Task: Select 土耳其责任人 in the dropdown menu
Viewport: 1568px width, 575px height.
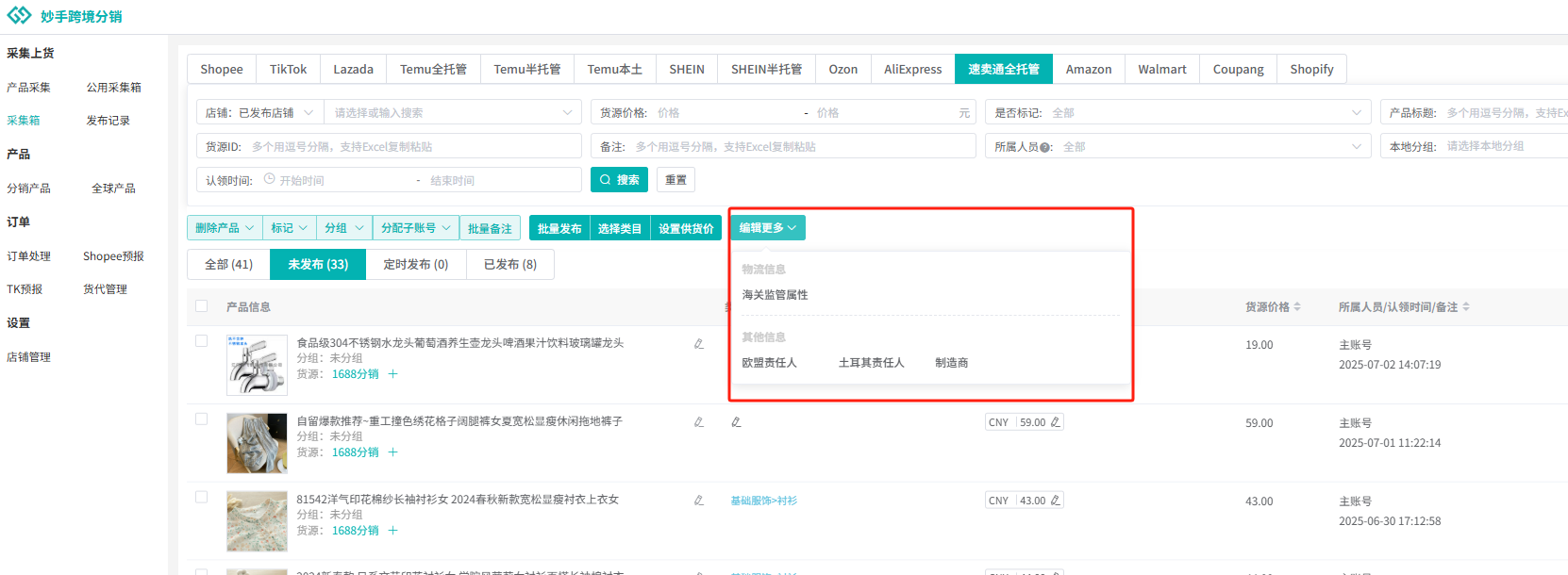Action: (871, 363)
